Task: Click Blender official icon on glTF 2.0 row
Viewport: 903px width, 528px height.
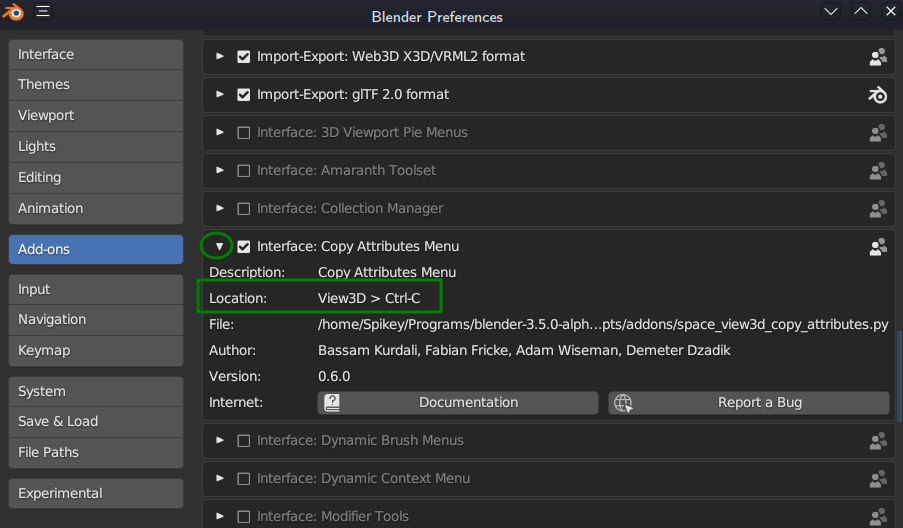Action: coord(878,94)
